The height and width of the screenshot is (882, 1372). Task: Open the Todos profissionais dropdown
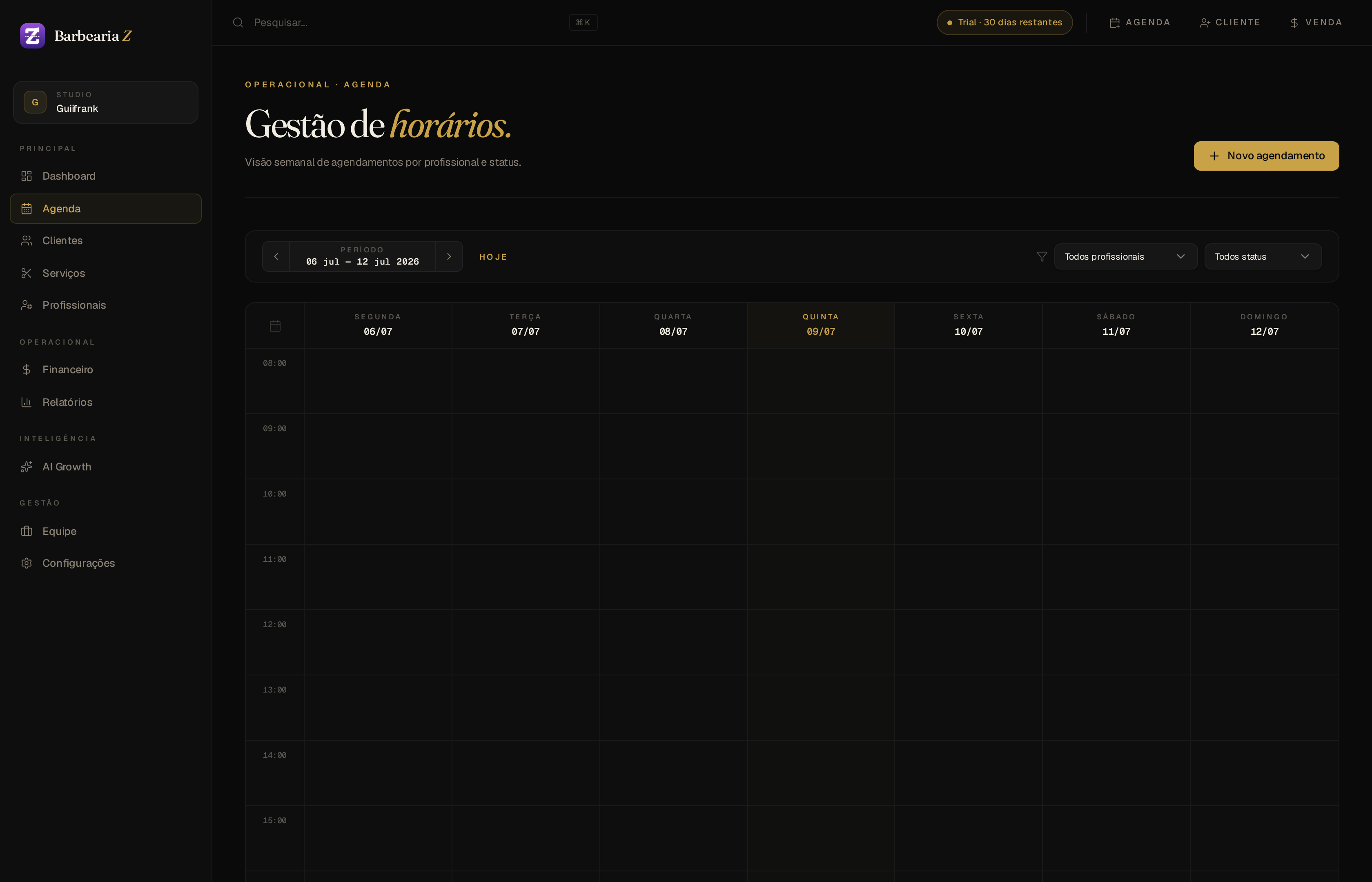[1126, 256]
